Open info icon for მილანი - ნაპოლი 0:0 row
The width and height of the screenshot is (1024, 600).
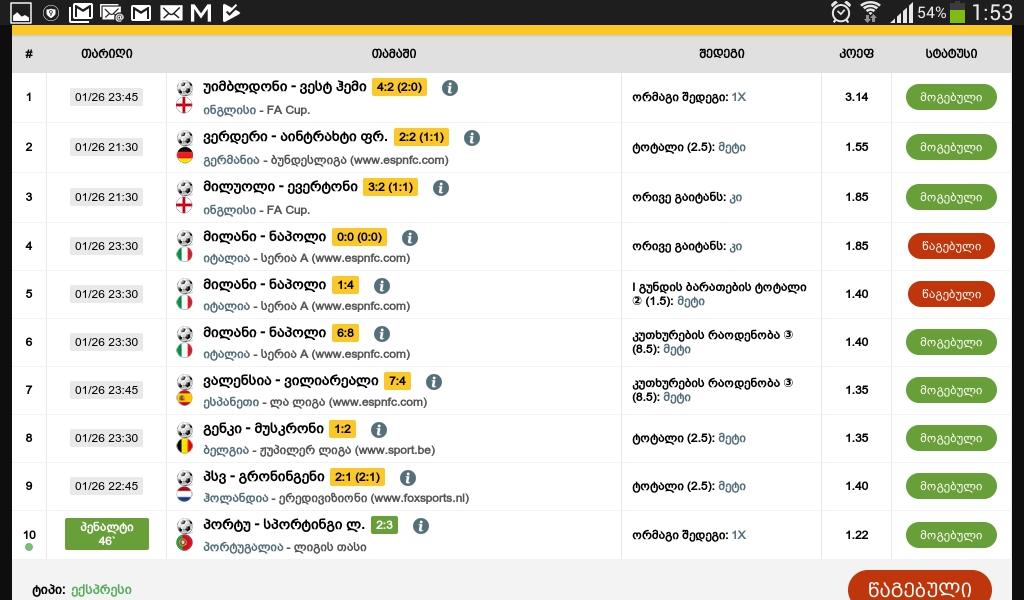click(409, 238)
